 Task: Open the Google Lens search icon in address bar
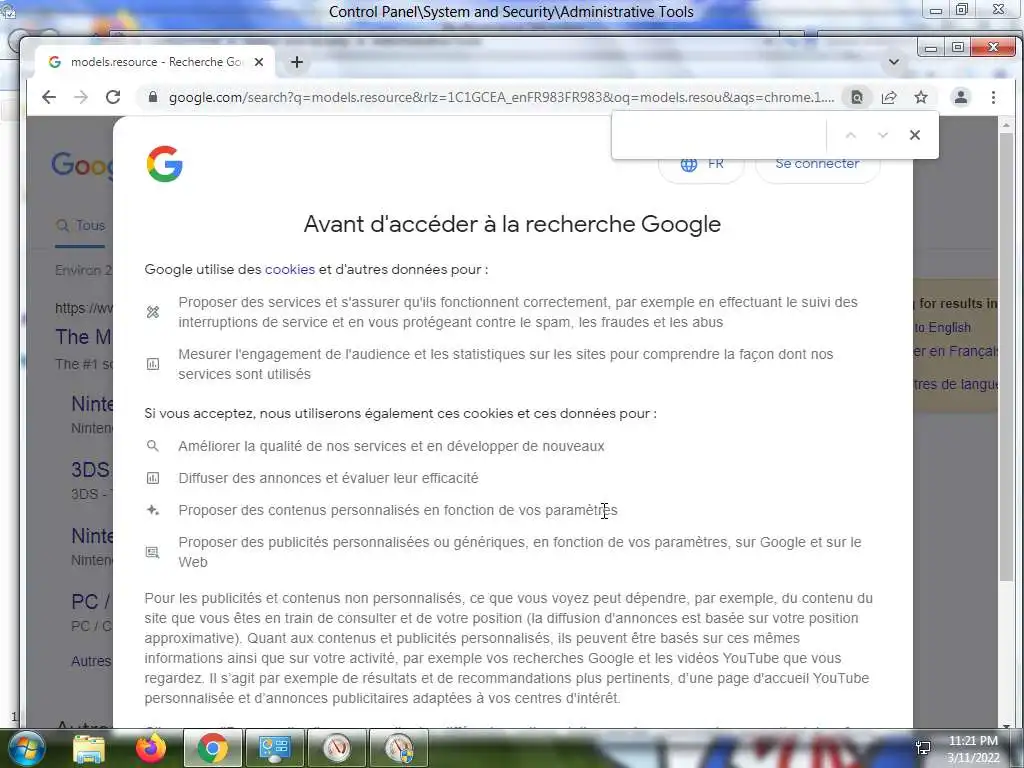pos(857,97)
